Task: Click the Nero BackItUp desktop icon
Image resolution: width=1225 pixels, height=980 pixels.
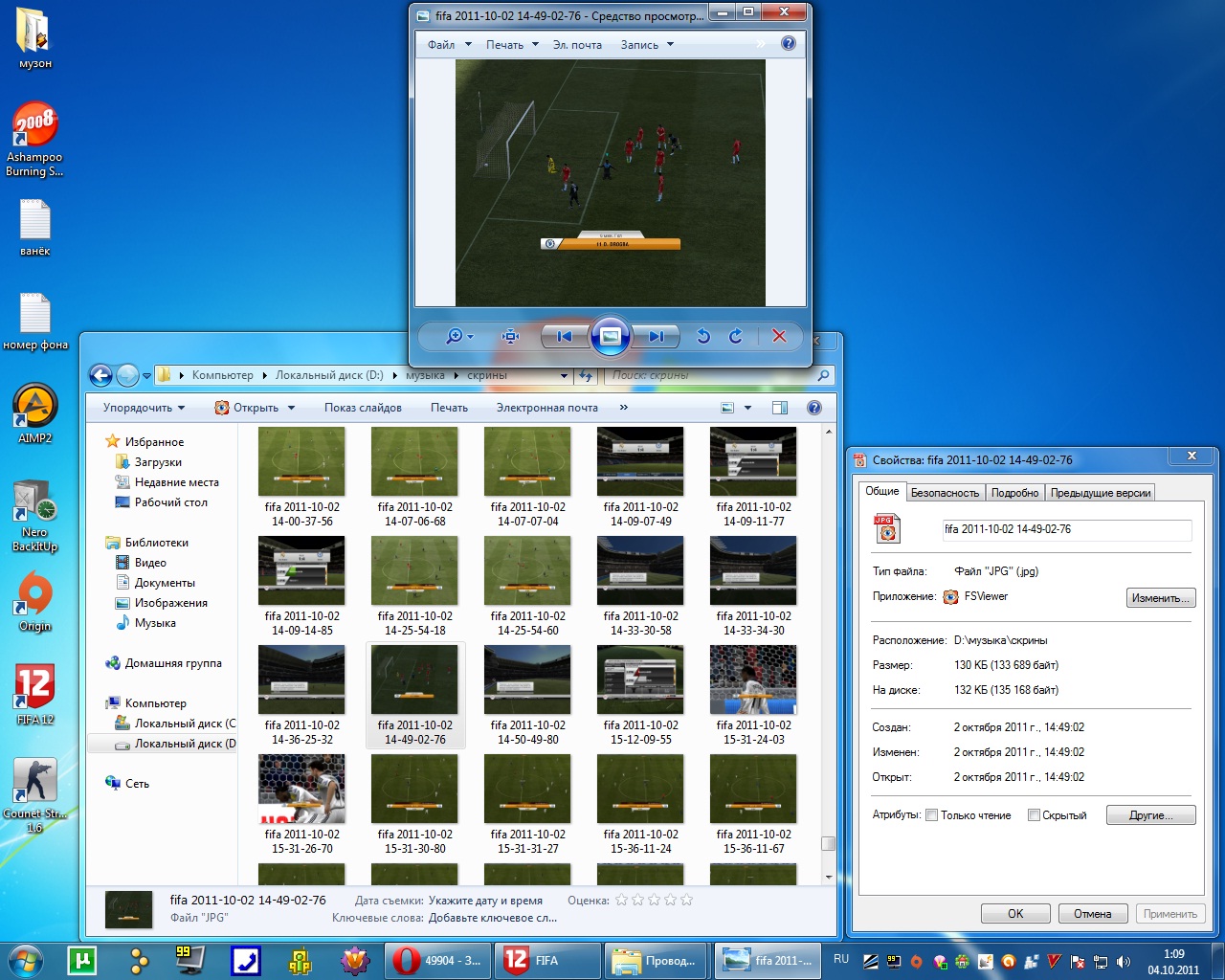Action: coord(35,516)
